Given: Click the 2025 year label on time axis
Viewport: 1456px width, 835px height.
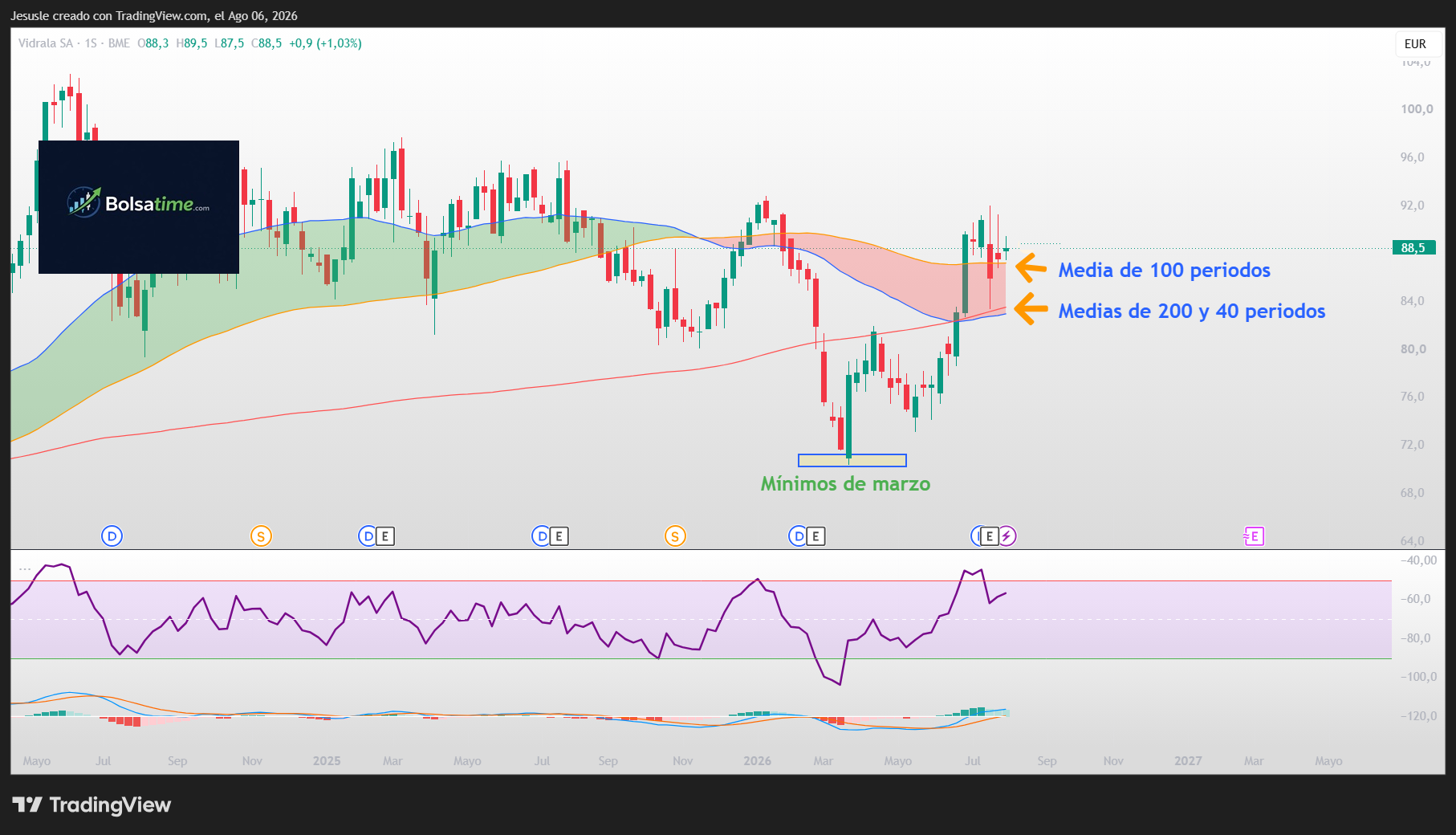Looking at the screenshot, I should 327,761.
